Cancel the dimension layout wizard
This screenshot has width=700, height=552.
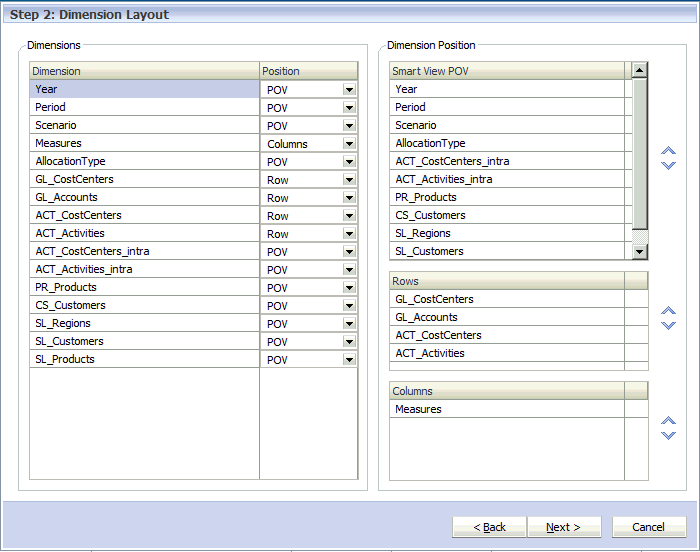tap(649, 527)
